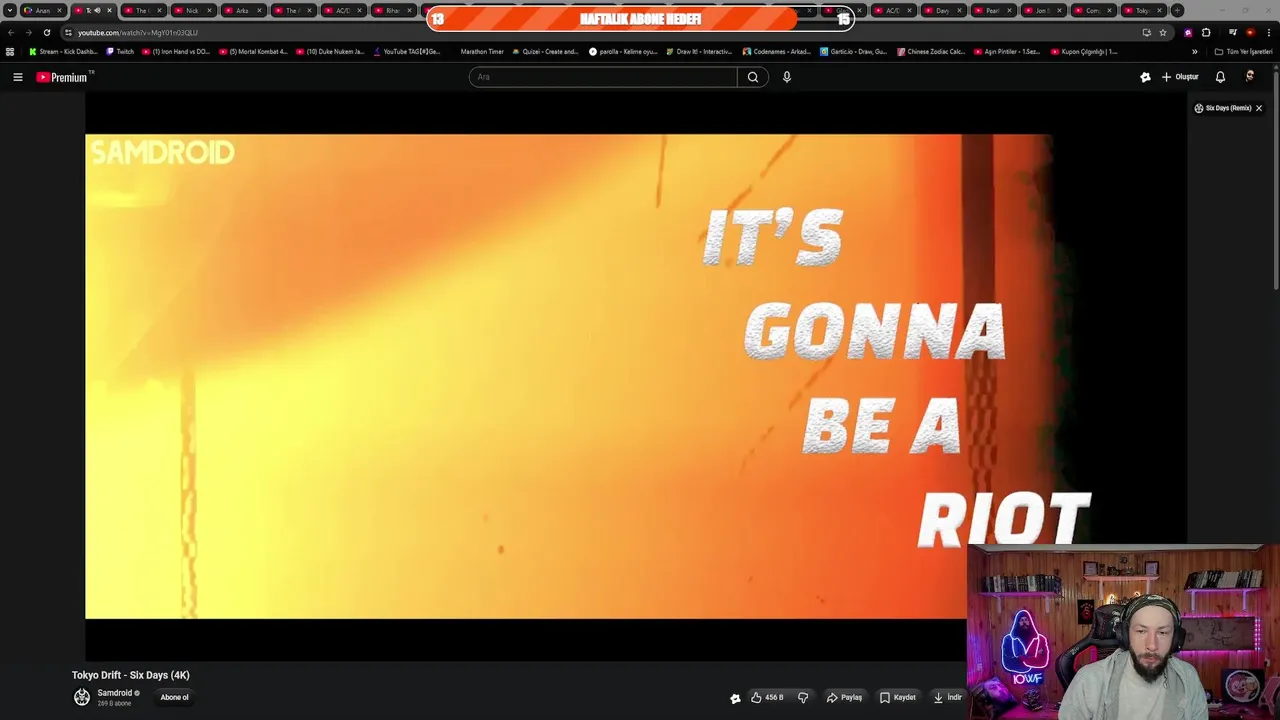Open the browser profile avatar in toolbar
The height and width of the screenshot is (720, 1280).
coord(1250,32)
